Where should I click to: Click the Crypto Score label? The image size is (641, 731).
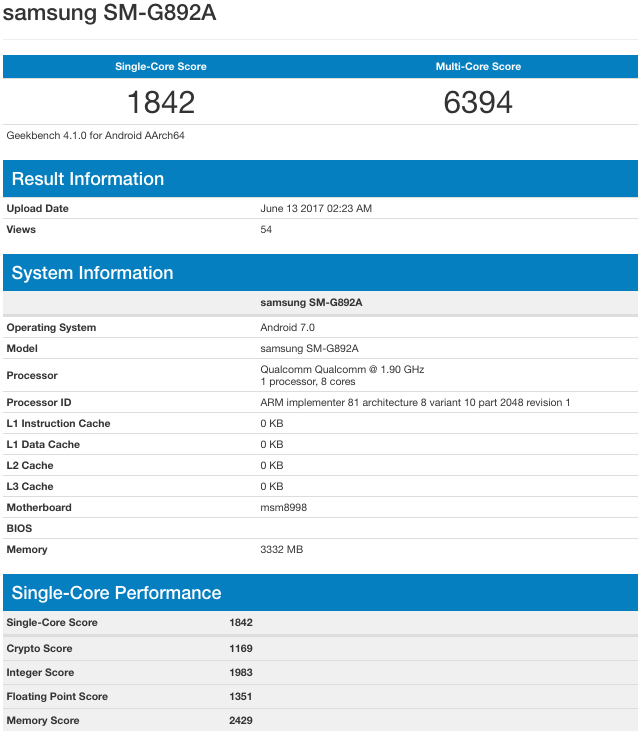(39, 648)
